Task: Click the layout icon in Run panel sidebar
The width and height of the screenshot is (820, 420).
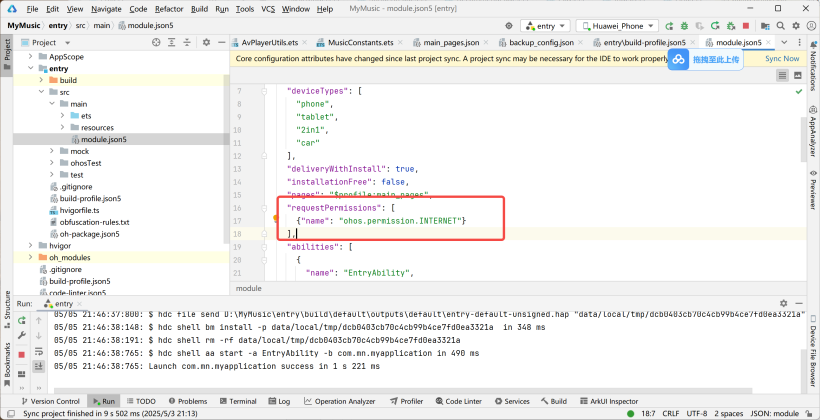Action: 21,374
